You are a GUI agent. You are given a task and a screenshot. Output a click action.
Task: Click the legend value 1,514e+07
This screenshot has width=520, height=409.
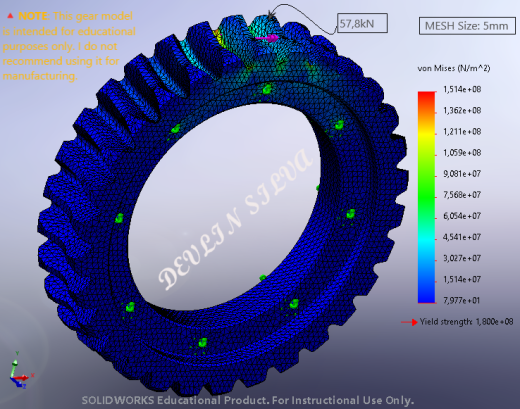point(462,279)
